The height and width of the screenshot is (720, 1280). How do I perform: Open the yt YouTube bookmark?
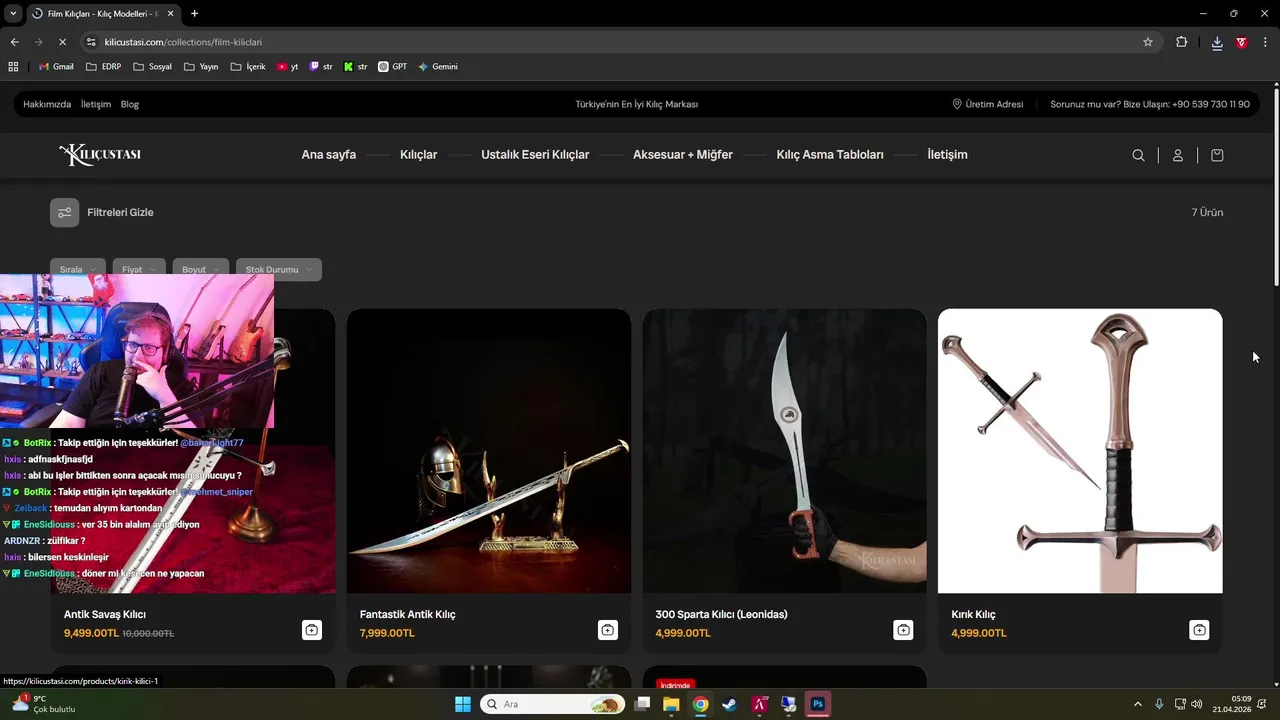point(287,67)
